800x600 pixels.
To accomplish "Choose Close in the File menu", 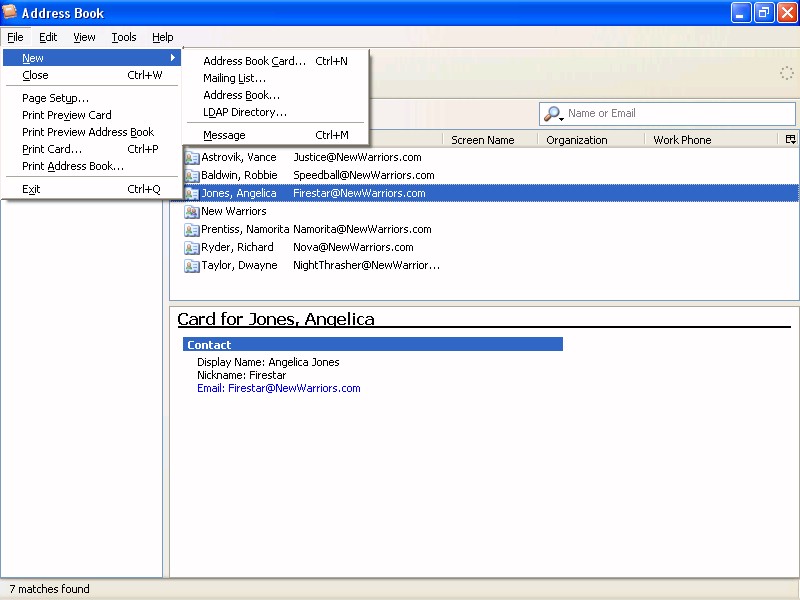I will (92, 75).
